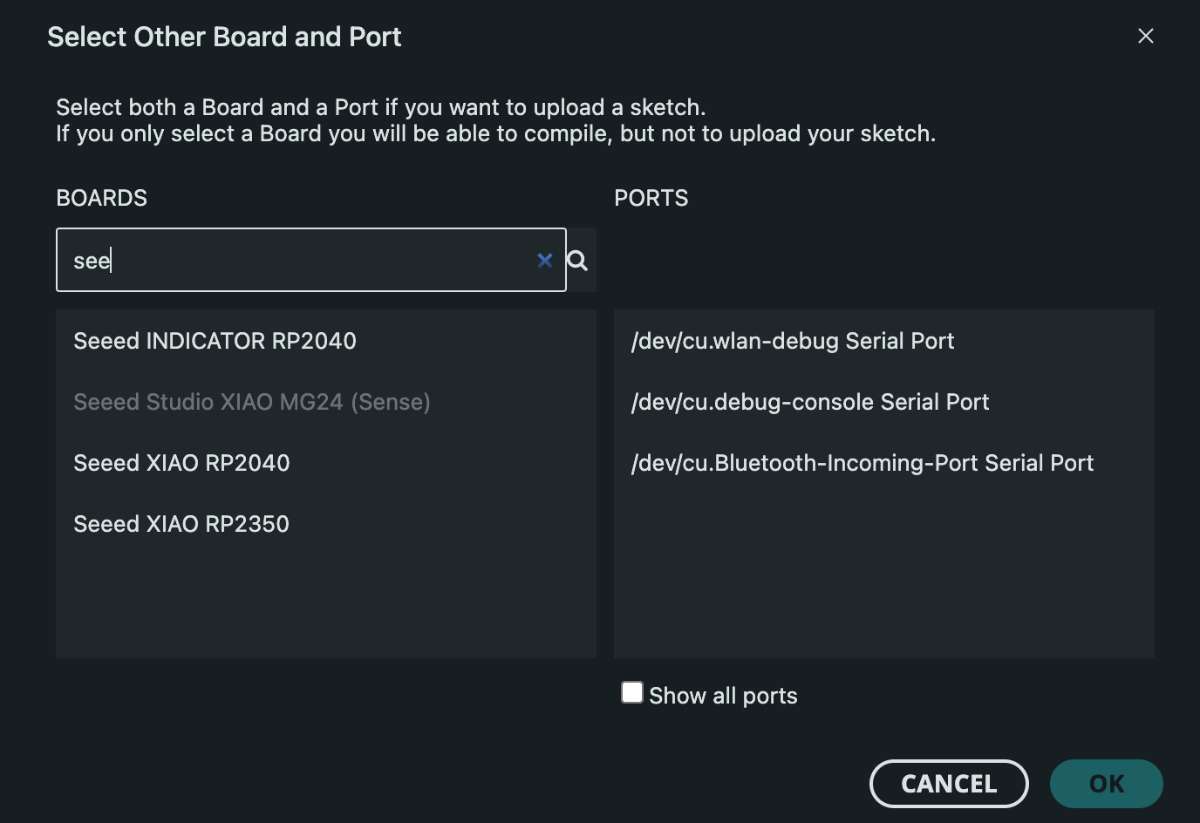
Task: Focus the board search field containing "see"
Action: [300, 260]
